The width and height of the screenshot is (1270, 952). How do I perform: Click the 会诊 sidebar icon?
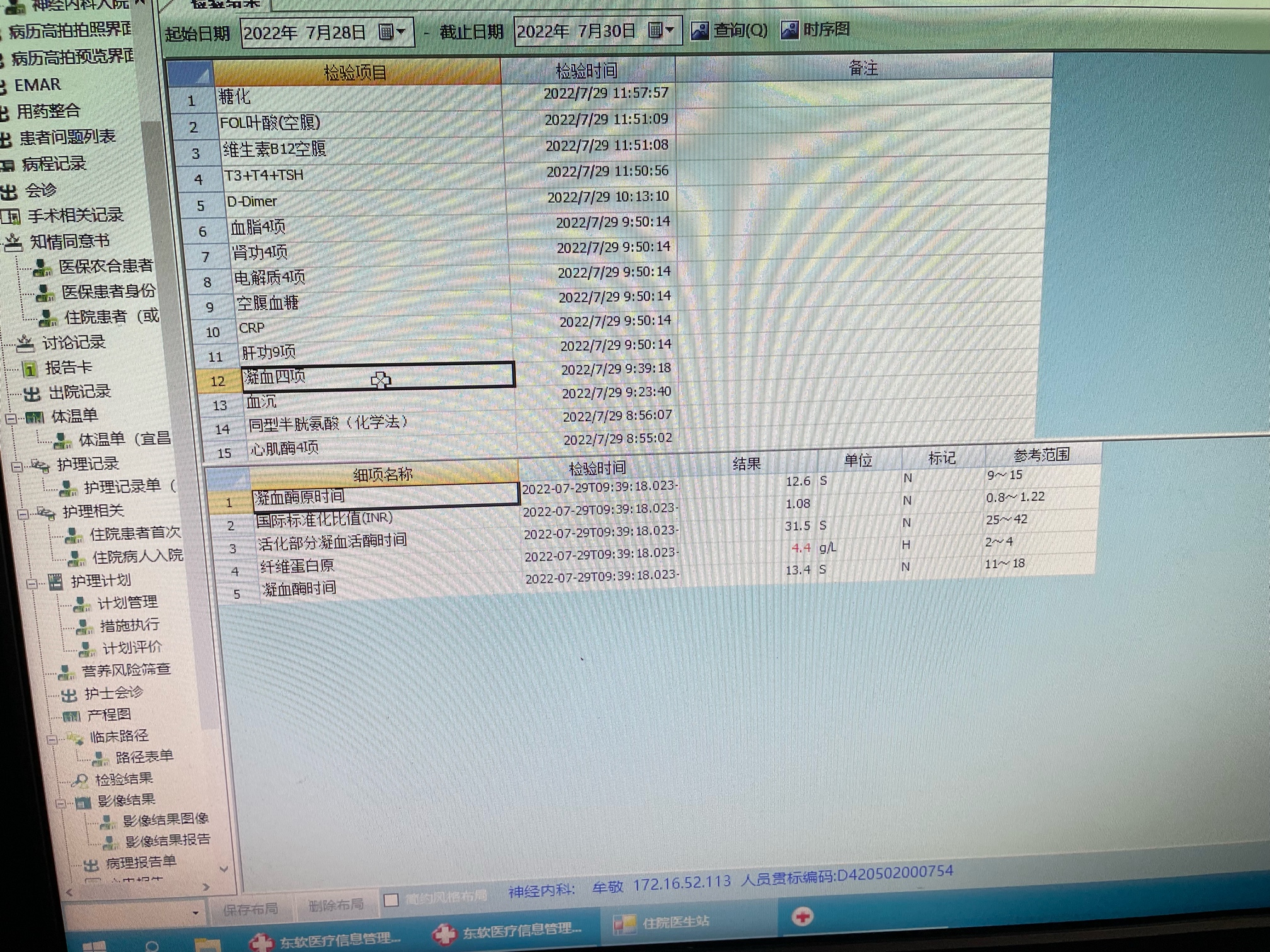point(9,191)
